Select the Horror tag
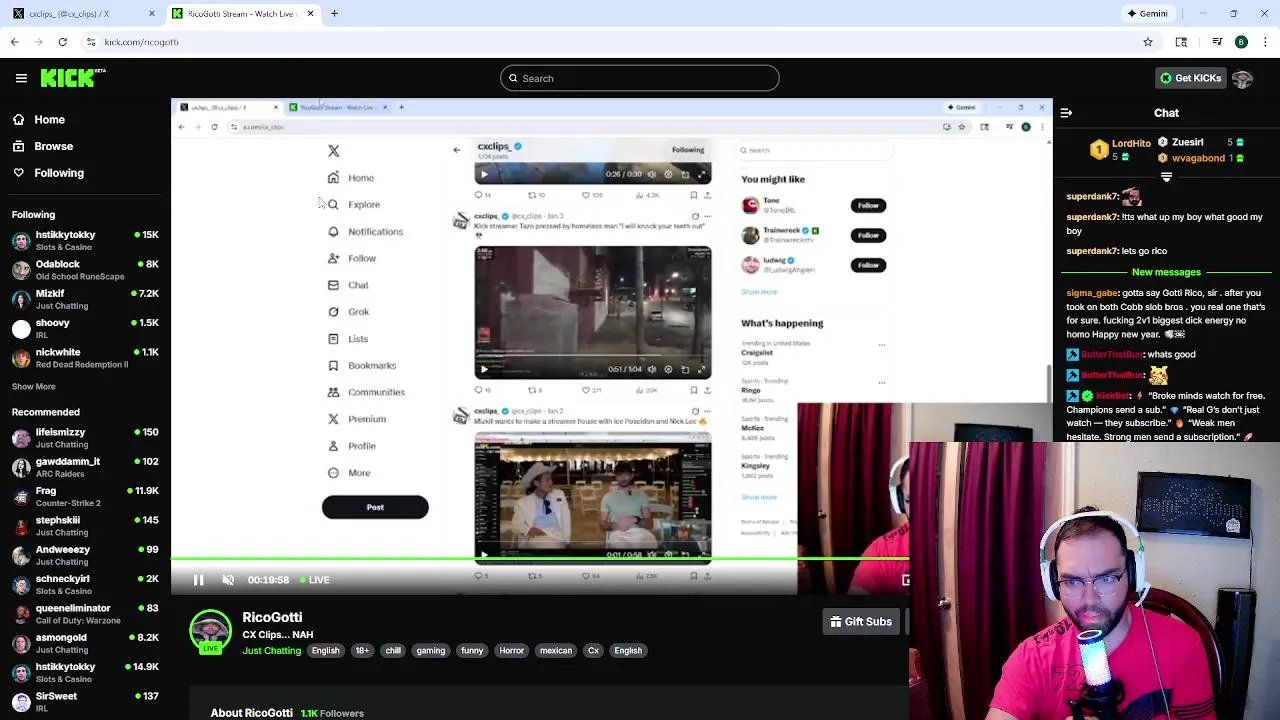1280x720 pixels. [511, 651]
